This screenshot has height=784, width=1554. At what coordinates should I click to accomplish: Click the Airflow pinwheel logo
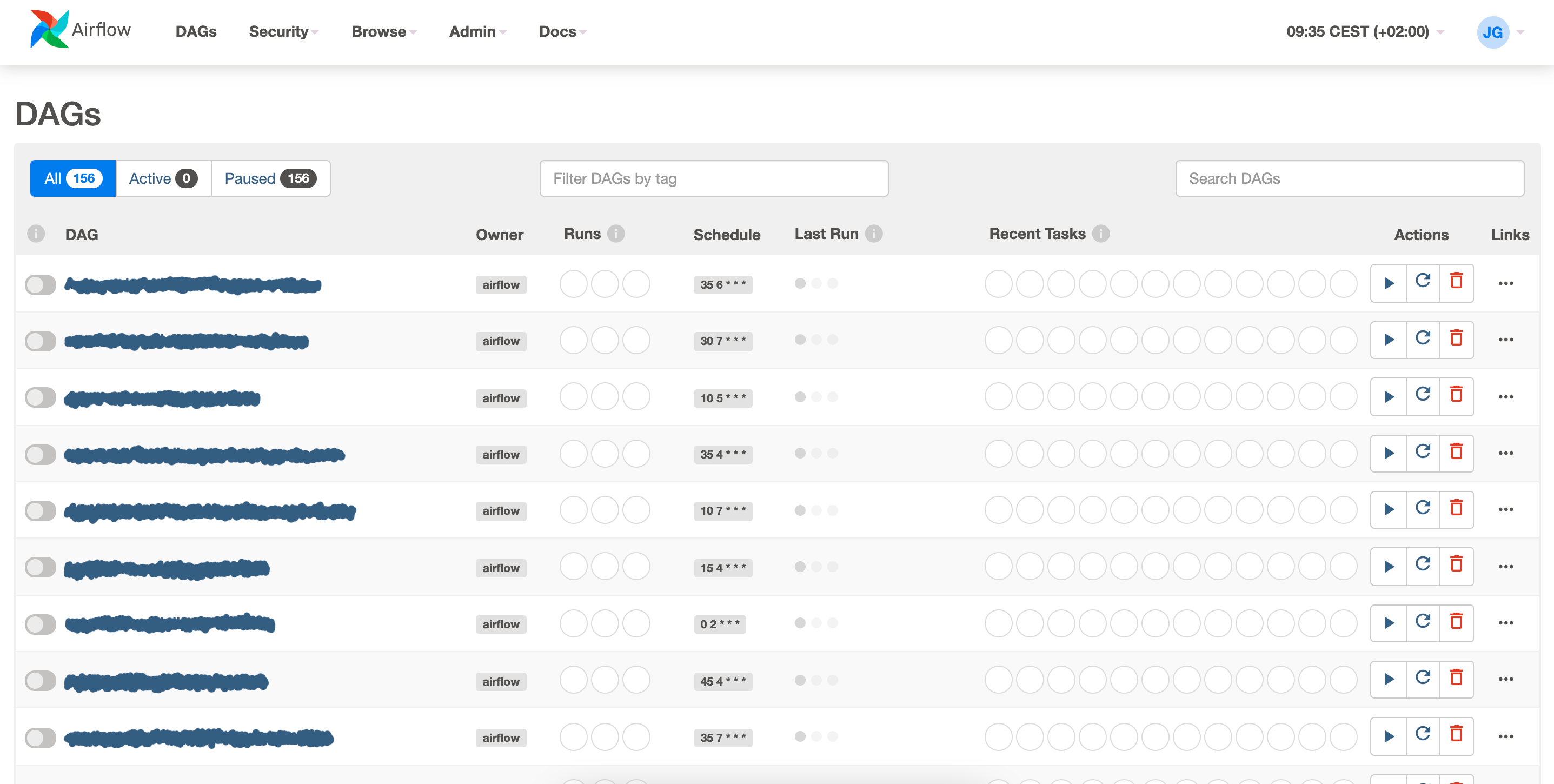[49, 30]
